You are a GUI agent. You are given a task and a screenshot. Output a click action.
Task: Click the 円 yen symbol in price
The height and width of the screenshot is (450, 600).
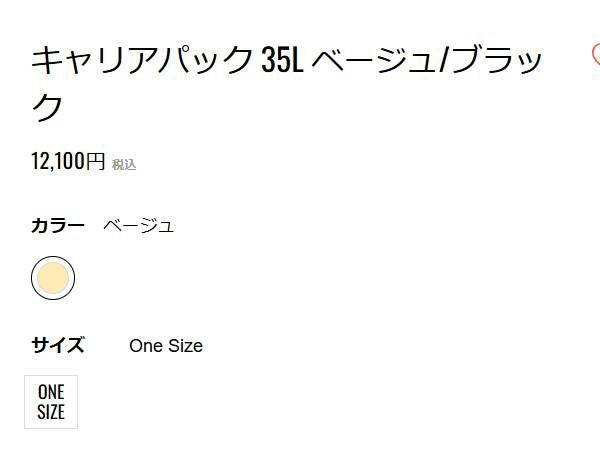(95, 161)
